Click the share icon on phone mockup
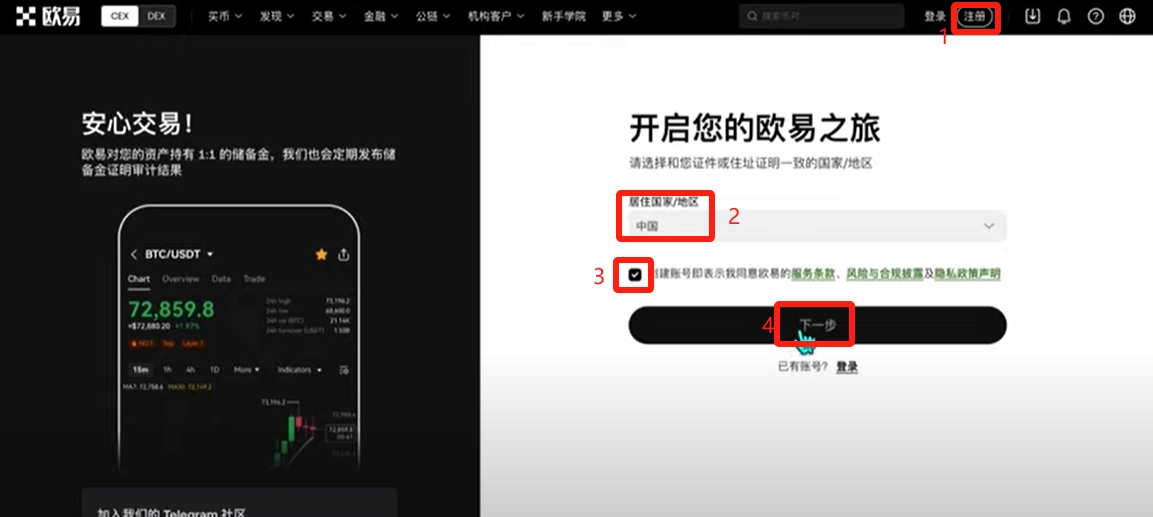1153x517 pixels. click(x=343, y=254)
